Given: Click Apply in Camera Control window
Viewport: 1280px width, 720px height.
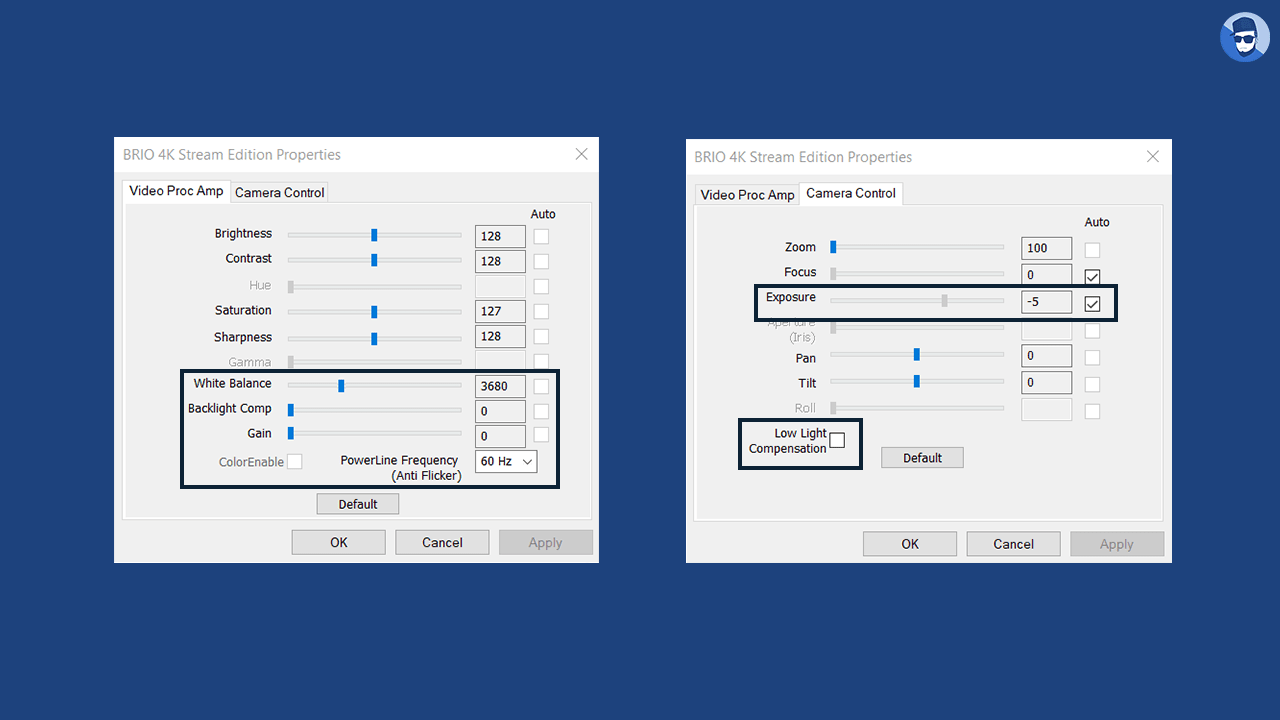Looking at the screenshot, I should click(x=1117, y=544).
